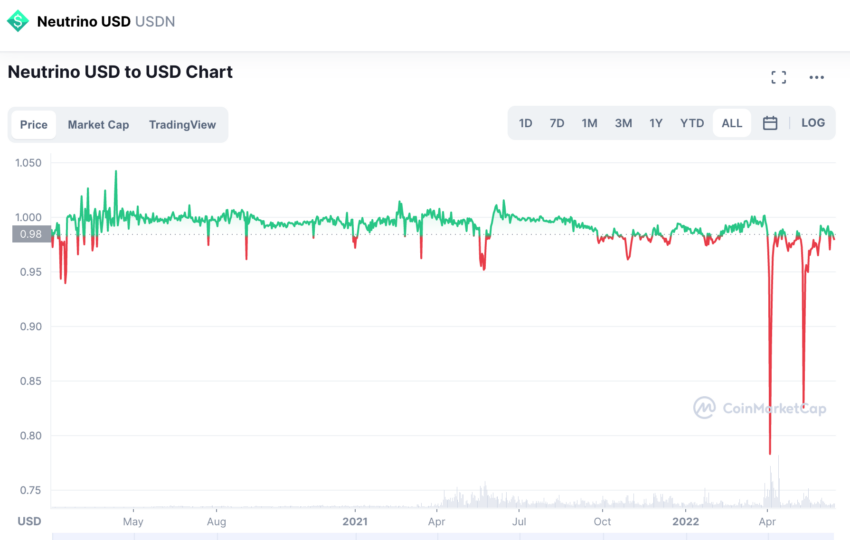
Task: Open the three-dot more options menu
Action: coord(816,78)
